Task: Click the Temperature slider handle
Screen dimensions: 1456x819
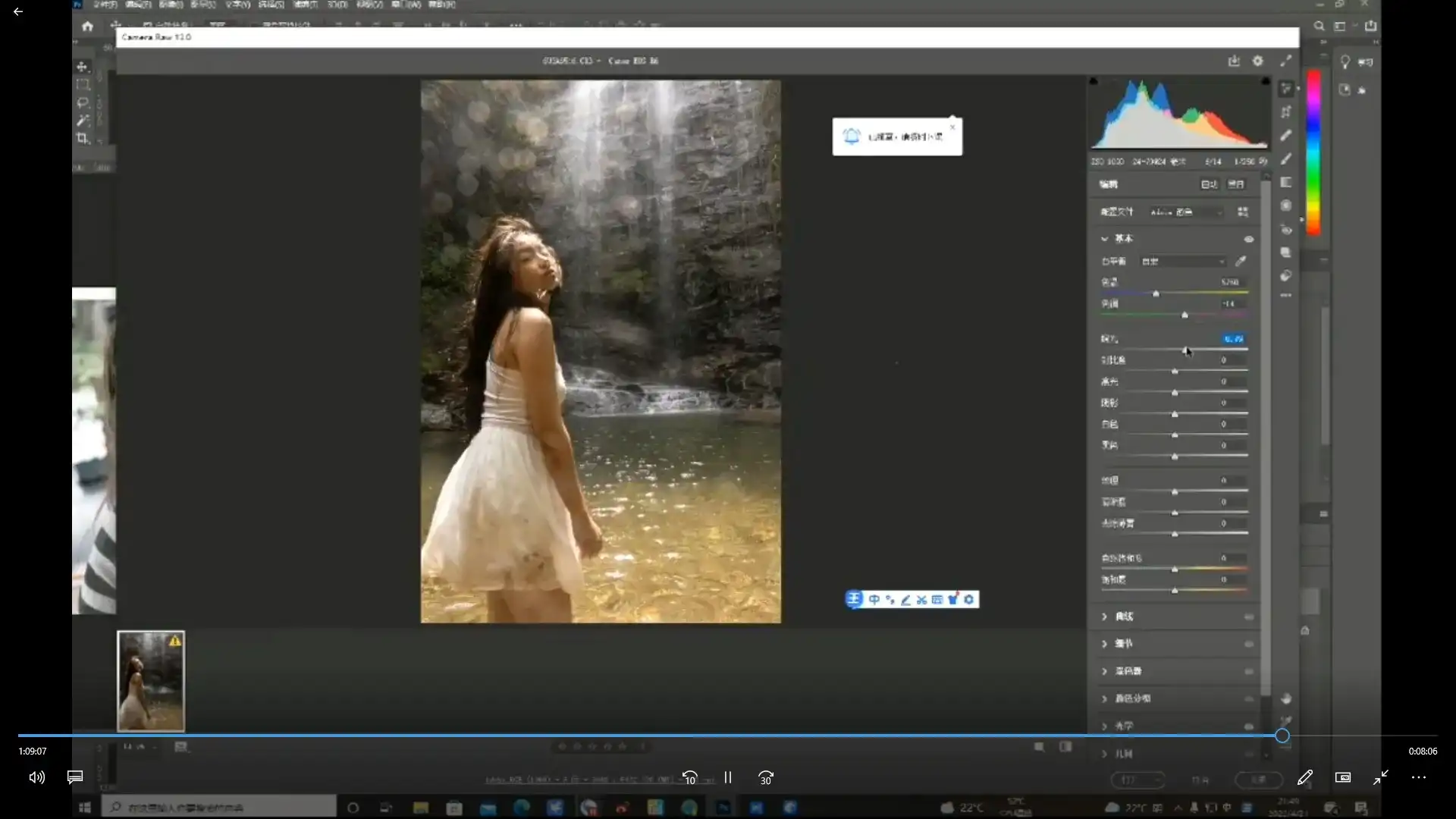Action: pos(1156,293)
